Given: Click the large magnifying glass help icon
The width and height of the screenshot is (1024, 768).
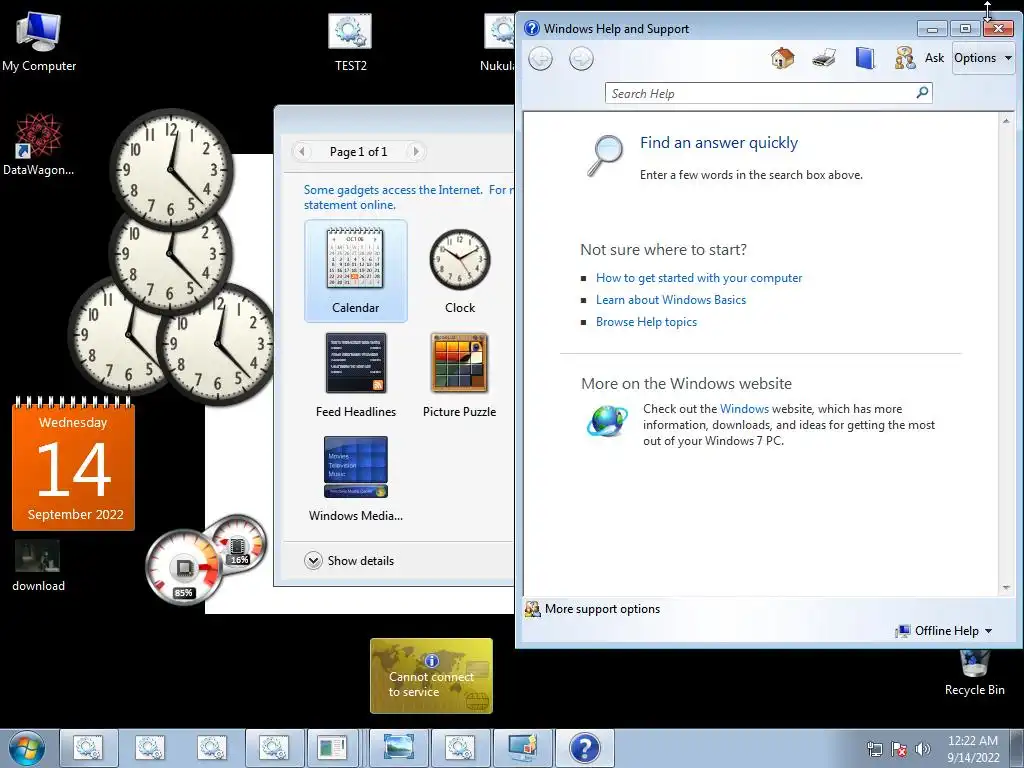Looking at the screenshot, I should coord(605,155).
